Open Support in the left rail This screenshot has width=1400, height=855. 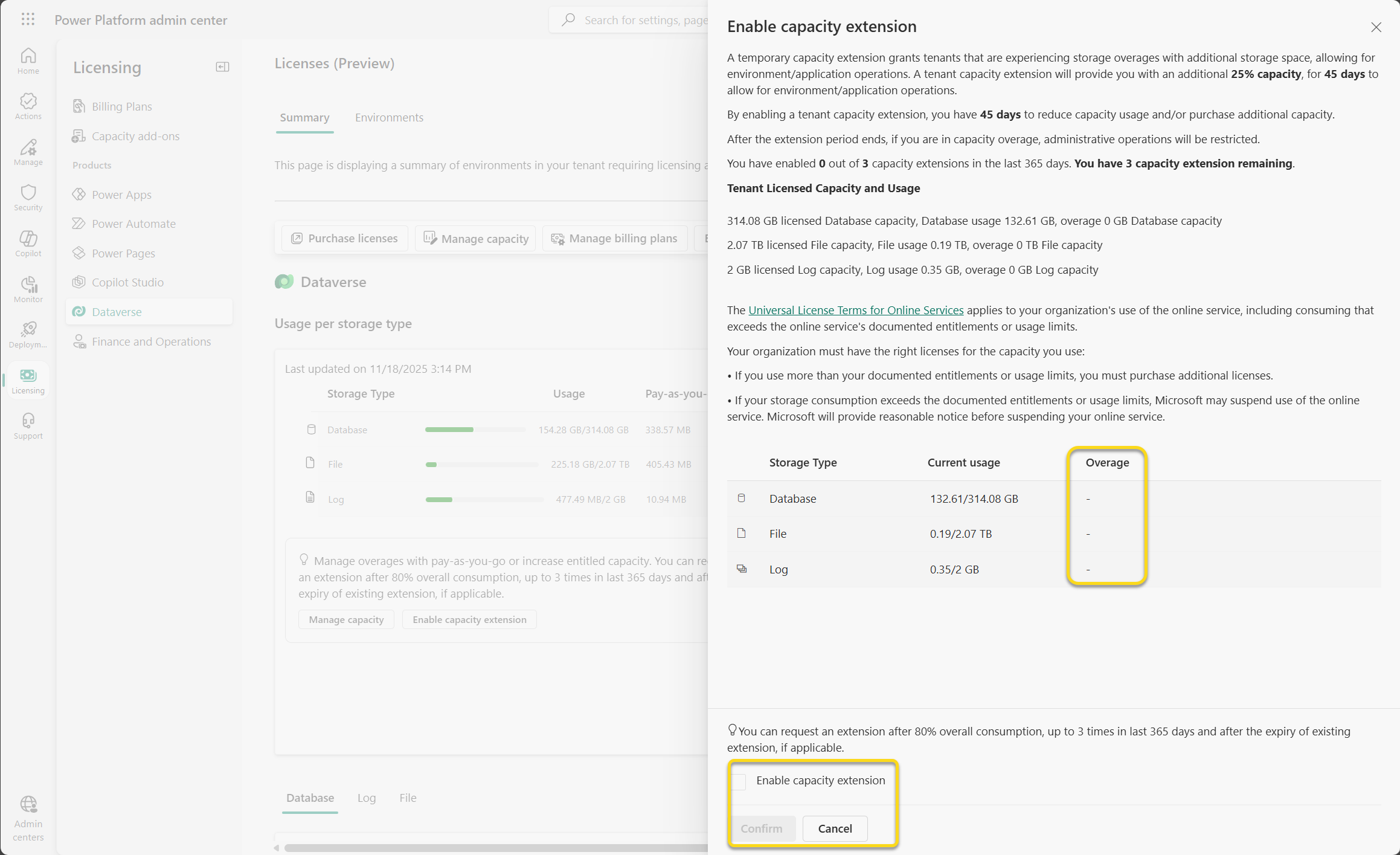(28, 426)
